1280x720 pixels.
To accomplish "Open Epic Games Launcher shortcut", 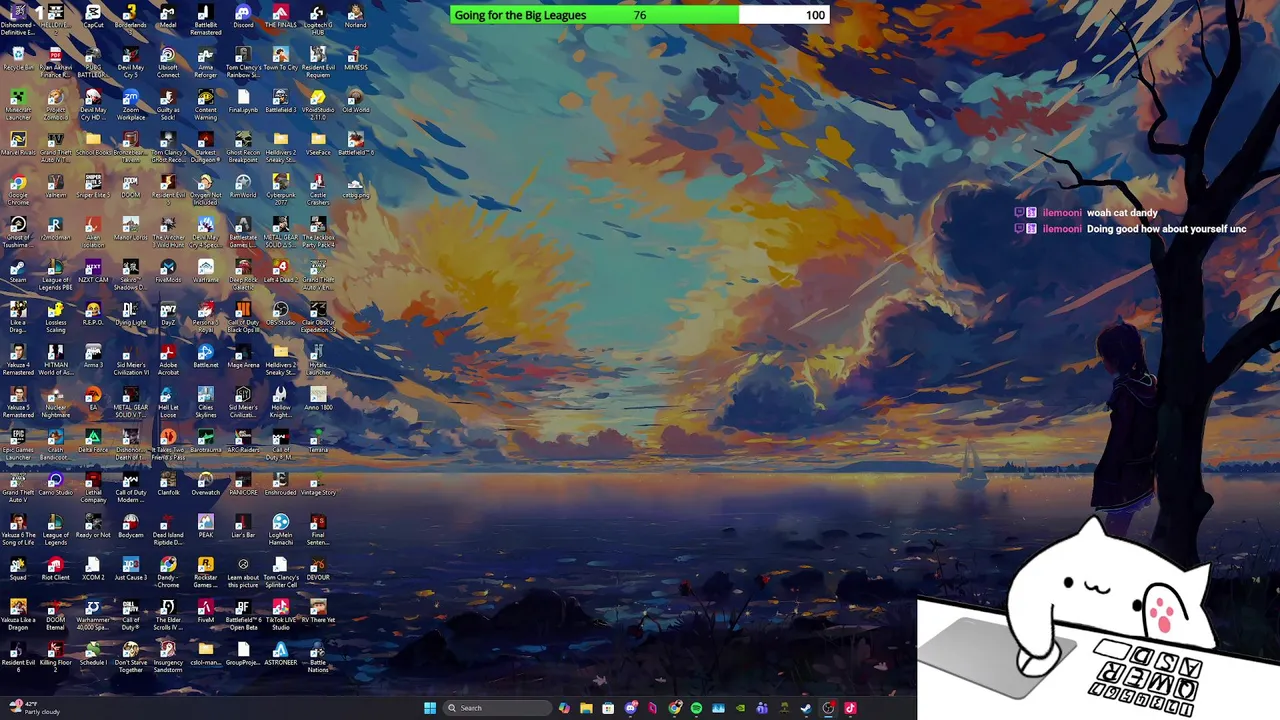I will tap(18, 443).
